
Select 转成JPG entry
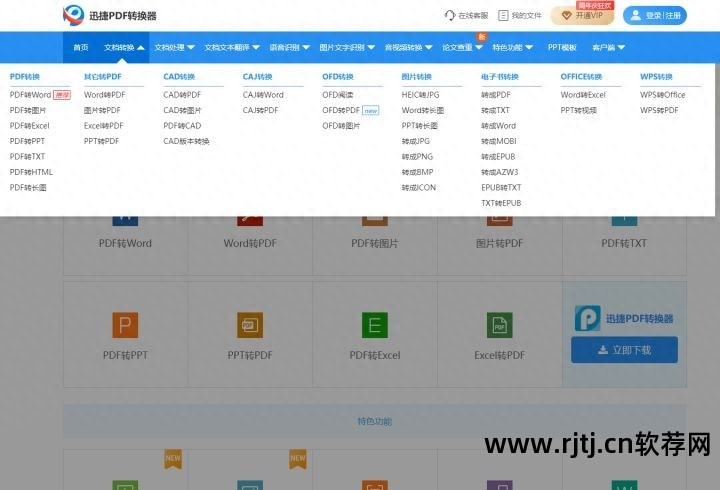click(416, 141)
